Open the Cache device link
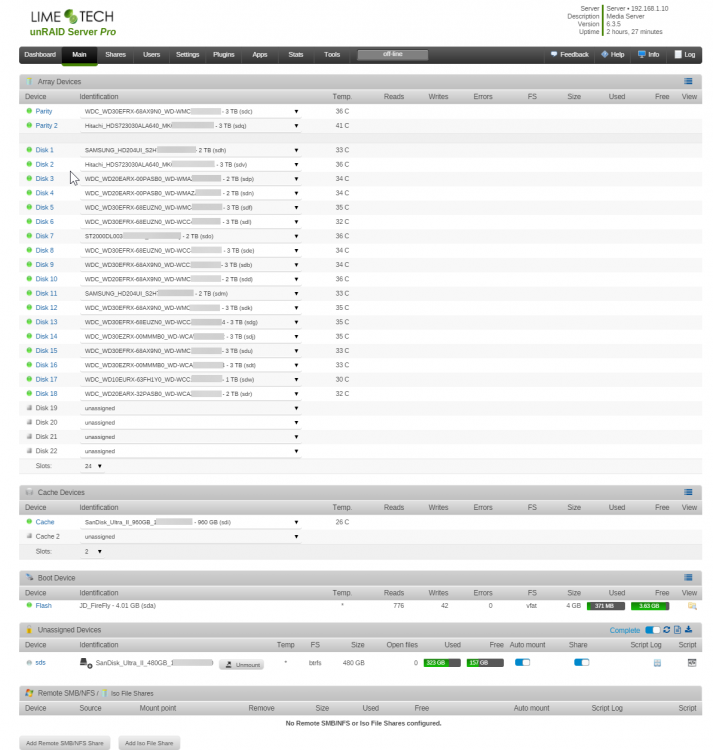Image resolution: width=713 pixels, height=750 pixels. [45, 522]
